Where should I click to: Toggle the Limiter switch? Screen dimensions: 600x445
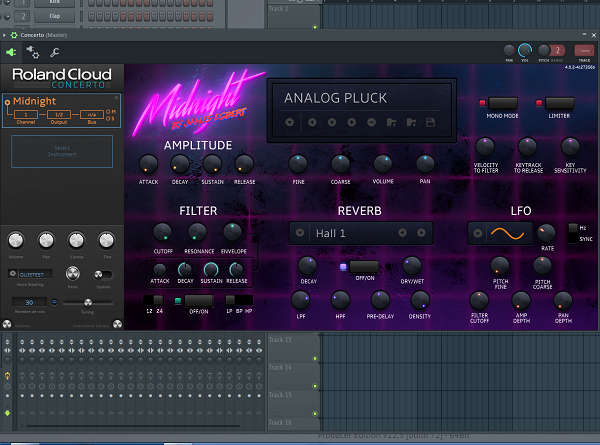click(x=560, y=103)
